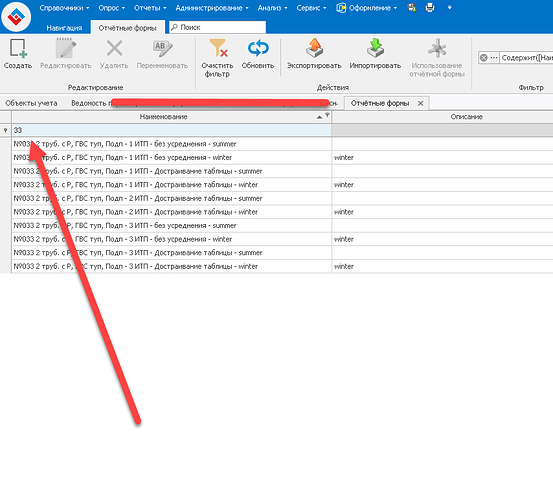Clear the filter expression with the round X icon

(484, 58)
